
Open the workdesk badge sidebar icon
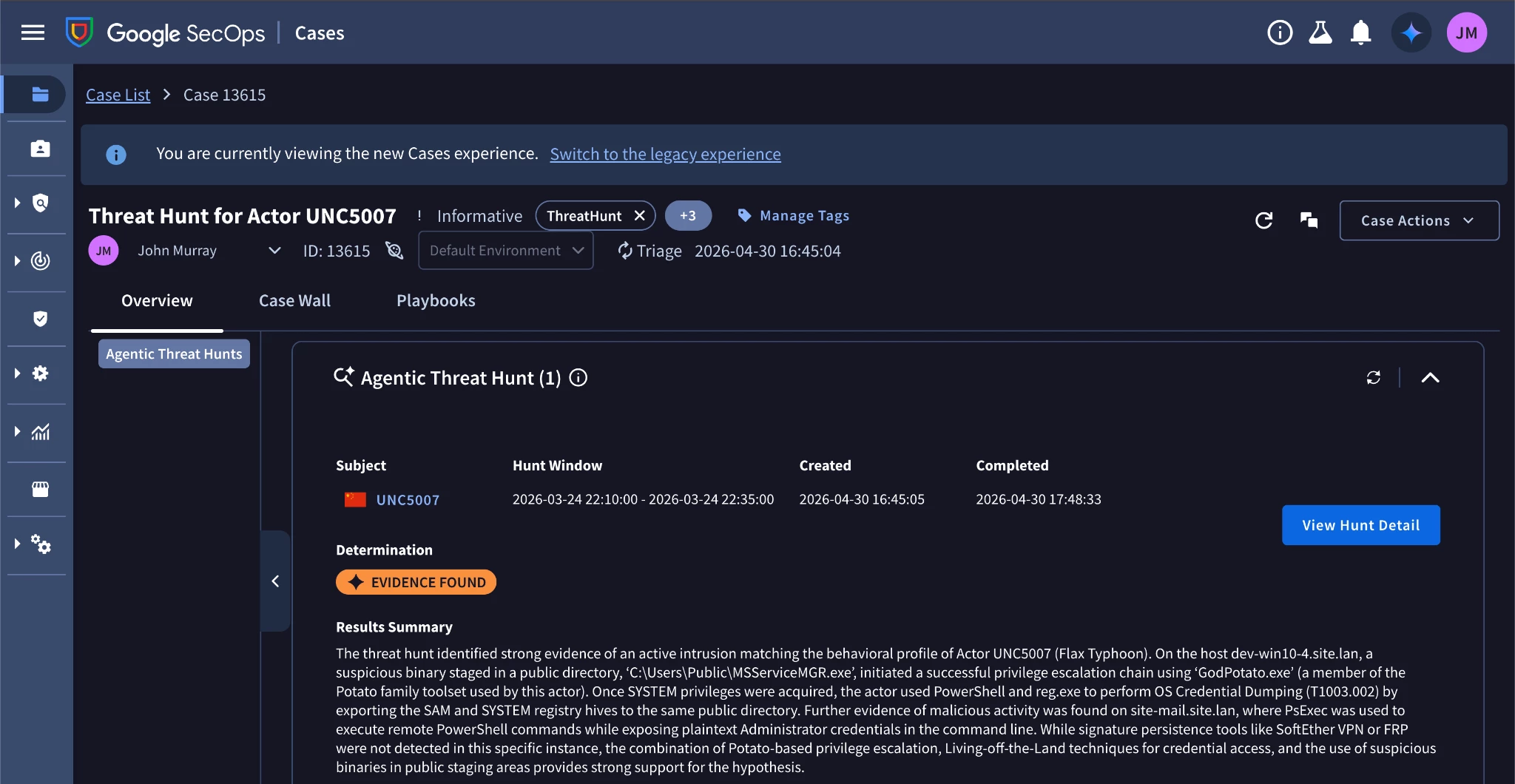click(40, 149)
